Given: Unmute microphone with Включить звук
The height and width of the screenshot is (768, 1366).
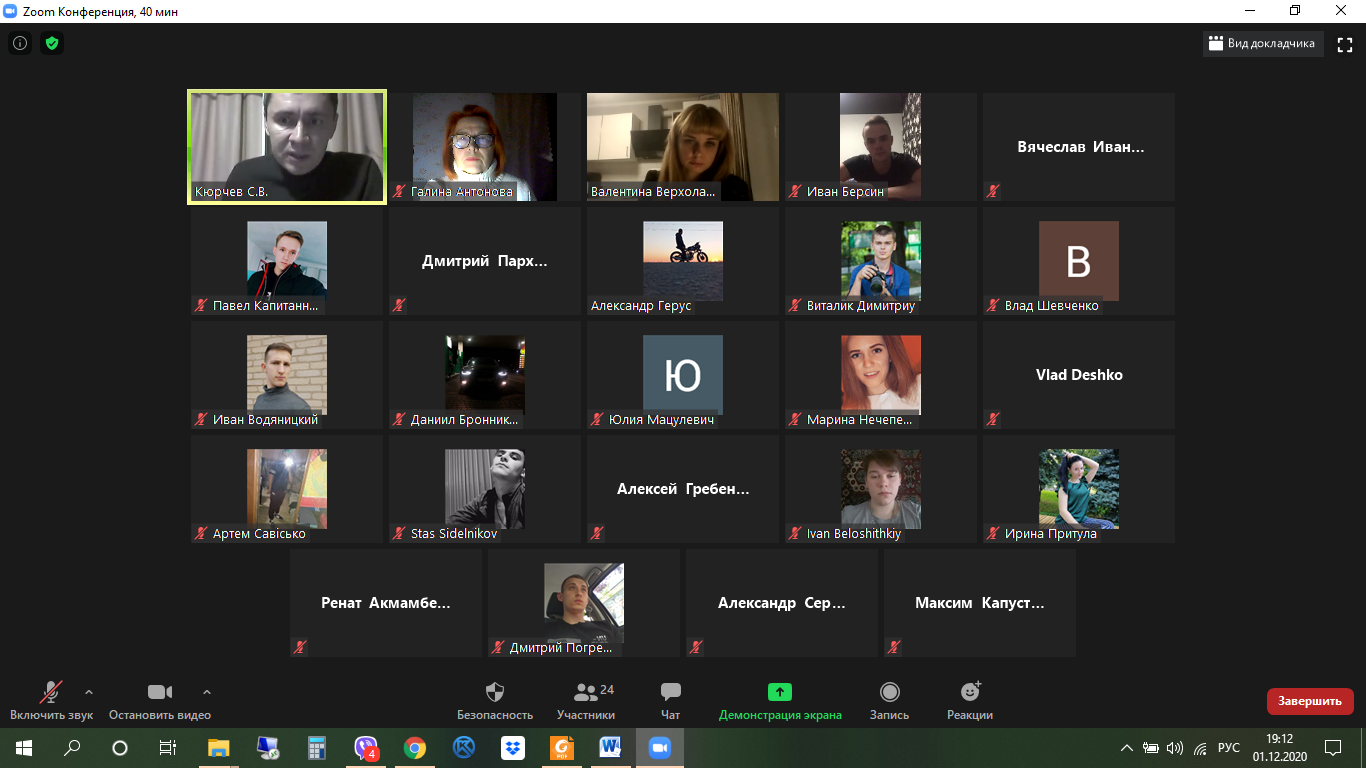Looking at the screenshot, I should 51,701.
